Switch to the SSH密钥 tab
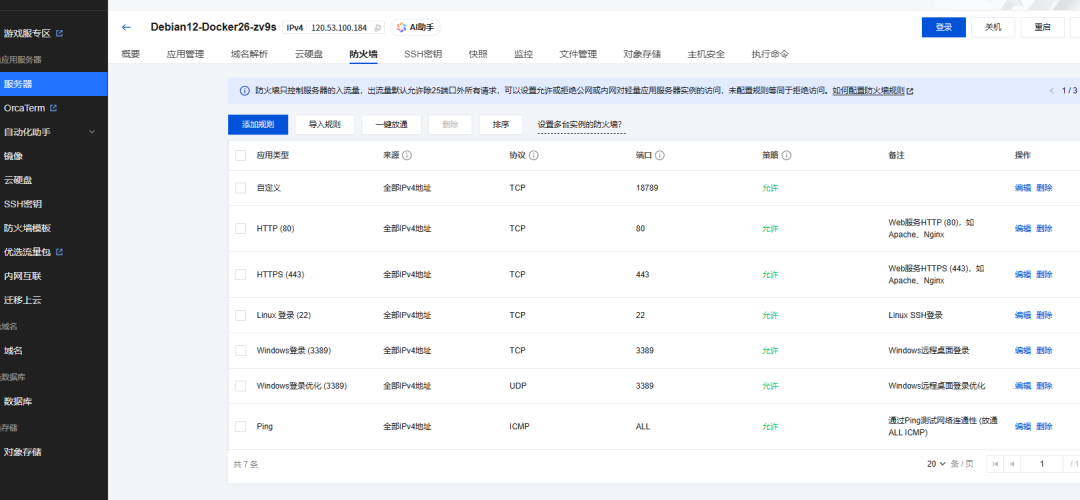 tap(422, 54)
